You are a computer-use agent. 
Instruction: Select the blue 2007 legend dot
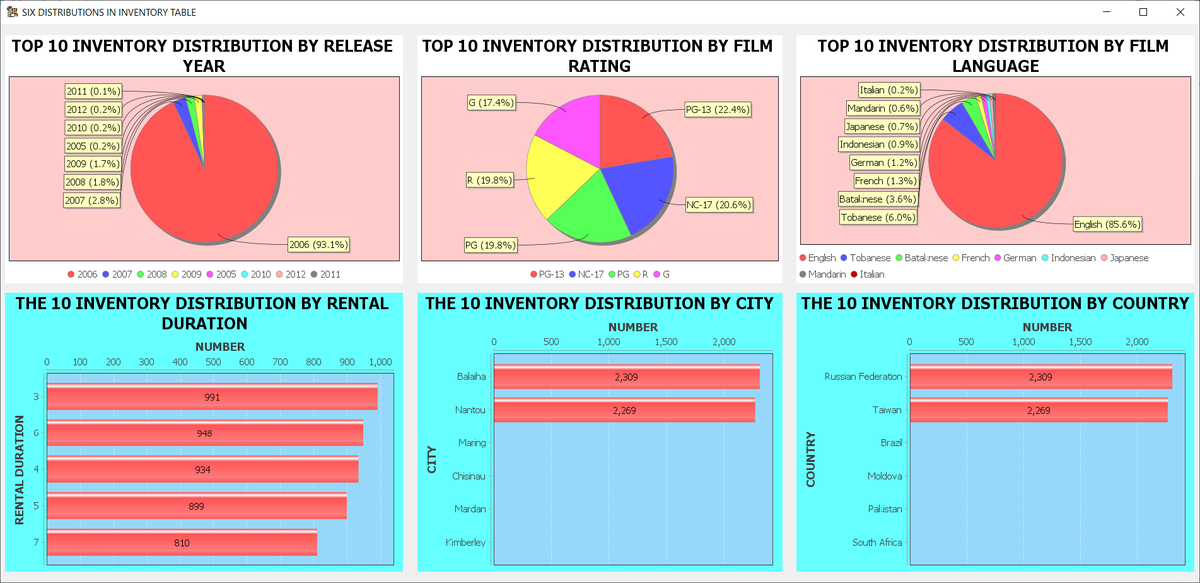(106, 274)
